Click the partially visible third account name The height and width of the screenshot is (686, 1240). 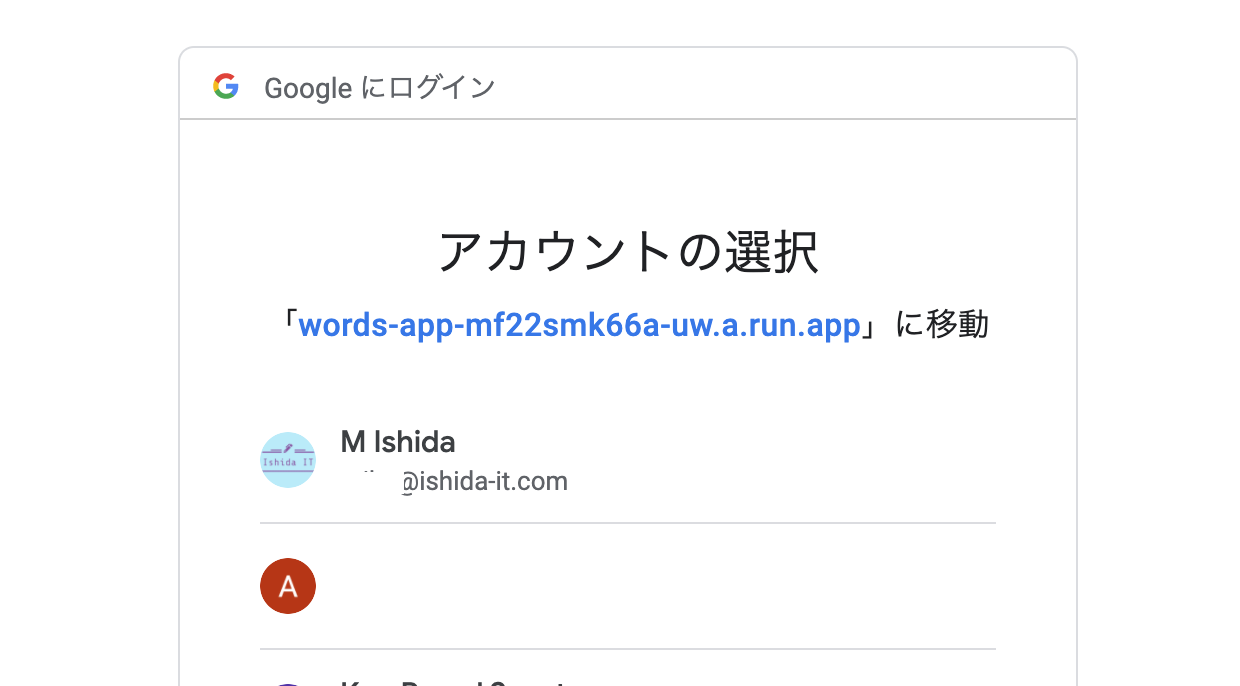click(x=455, y=683)
